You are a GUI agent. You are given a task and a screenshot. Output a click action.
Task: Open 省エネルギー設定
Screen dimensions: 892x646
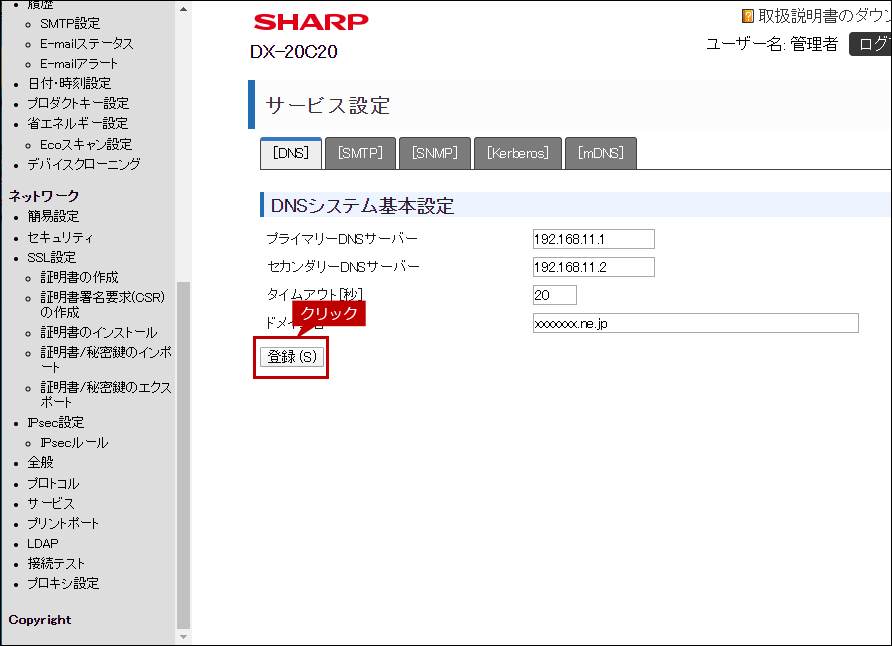pyautogui.click(x=77, y=123)
